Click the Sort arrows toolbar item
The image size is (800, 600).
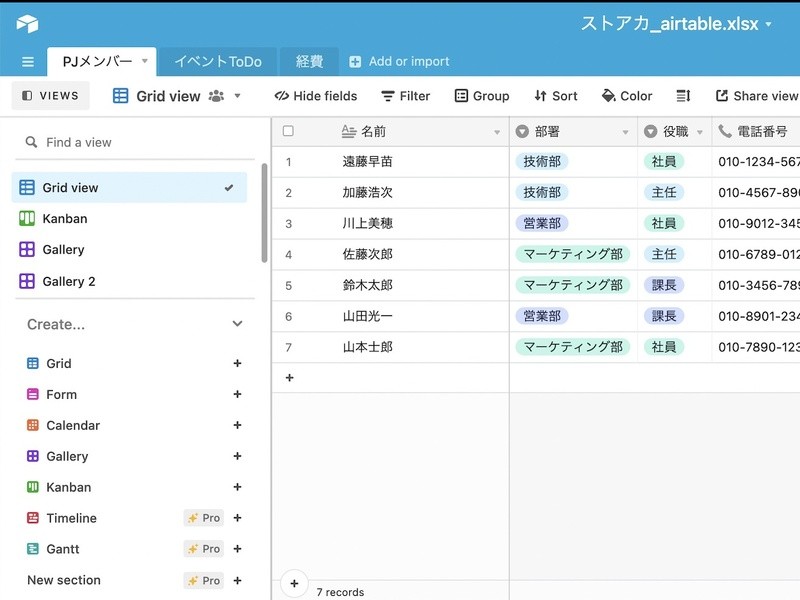[555, 96]
